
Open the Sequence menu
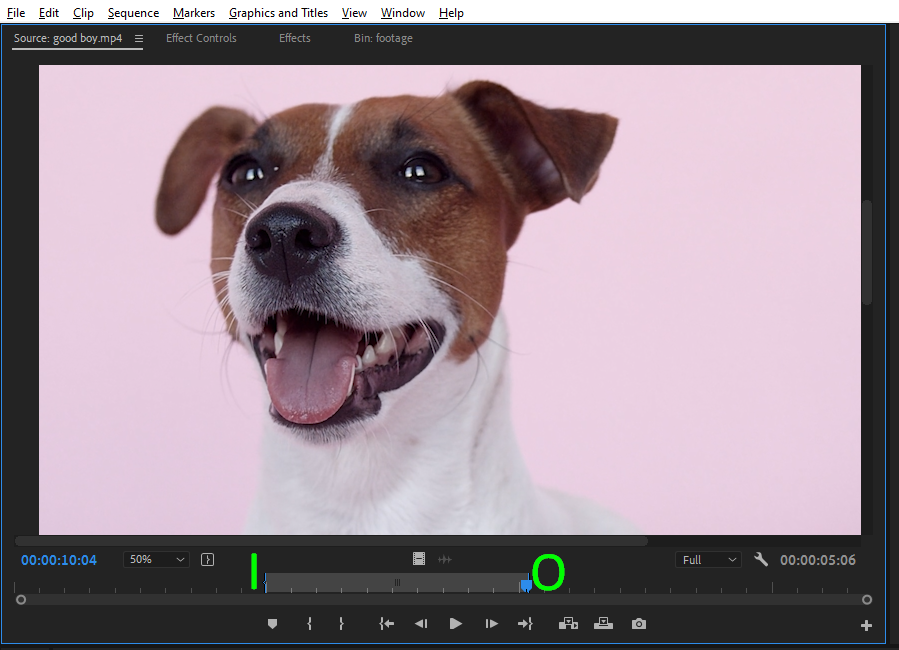133,13
